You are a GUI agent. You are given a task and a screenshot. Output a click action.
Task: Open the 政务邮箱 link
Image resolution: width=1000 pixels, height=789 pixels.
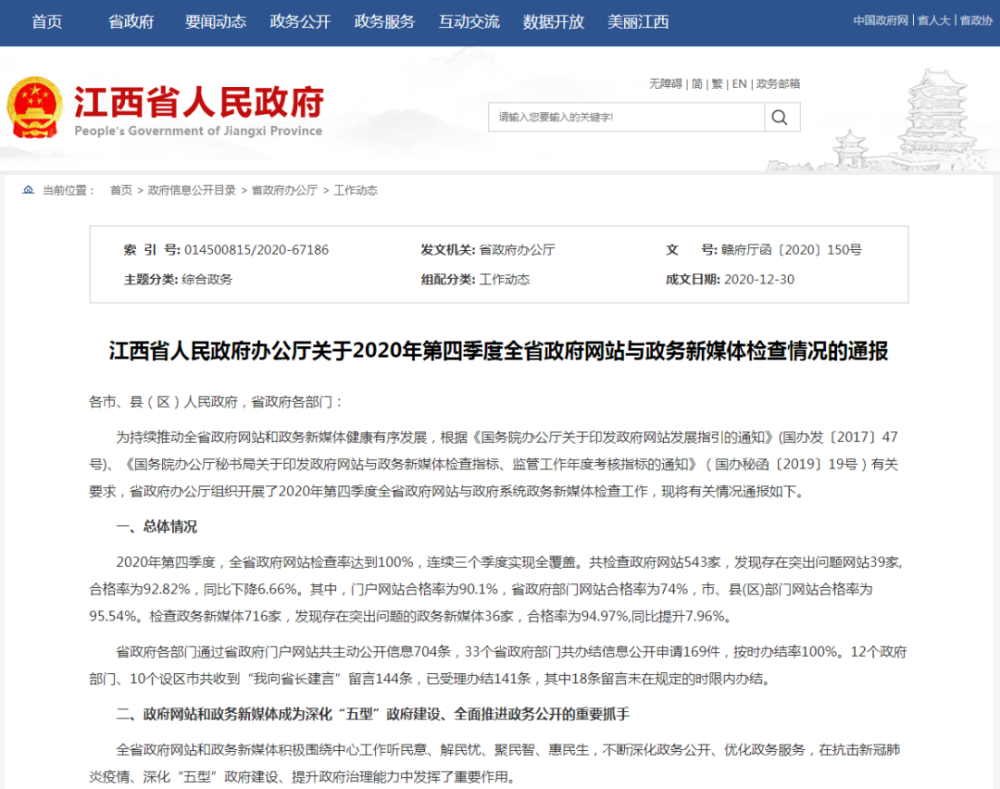point(778,84)
